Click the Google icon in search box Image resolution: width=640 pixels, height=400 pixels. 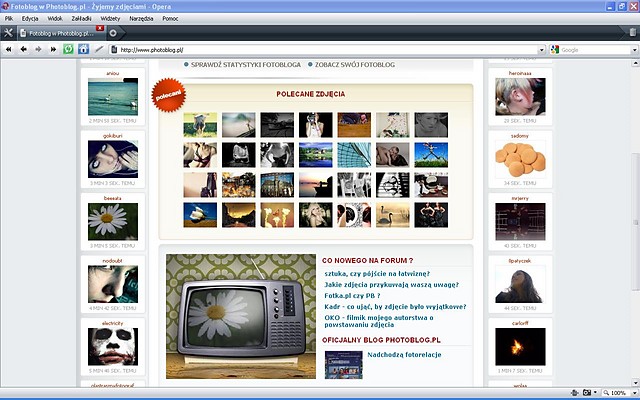[x=554, y=50]
